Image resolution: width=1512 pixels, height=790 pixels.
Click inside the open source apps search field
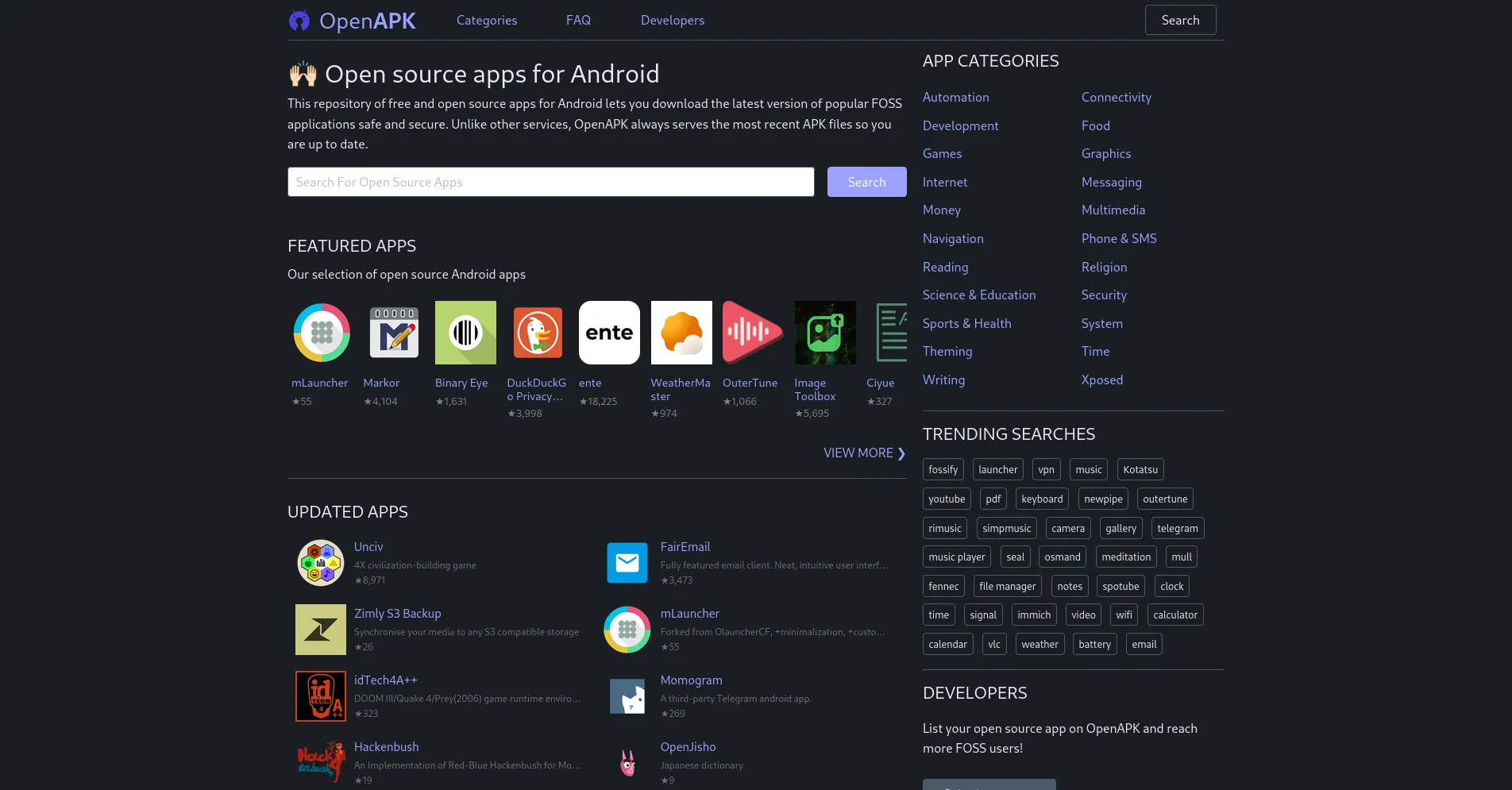550,182
